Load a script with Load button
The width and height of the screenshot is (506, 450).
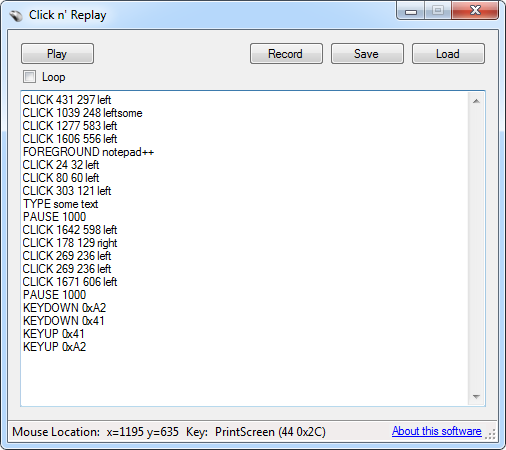coord(448,53)
